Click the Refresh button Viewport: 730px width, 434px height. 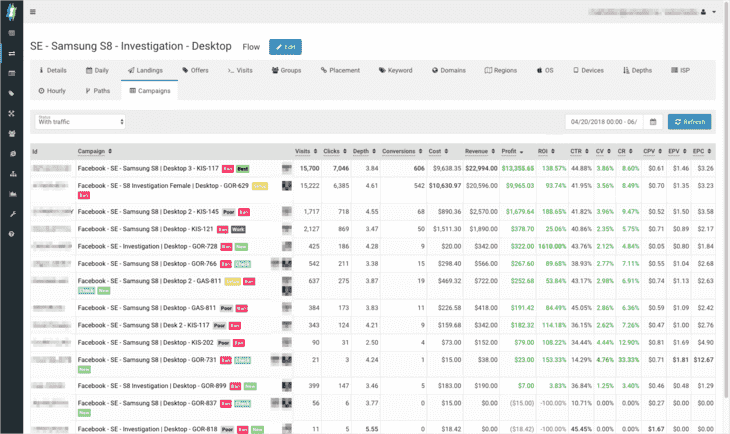[689, 122]
